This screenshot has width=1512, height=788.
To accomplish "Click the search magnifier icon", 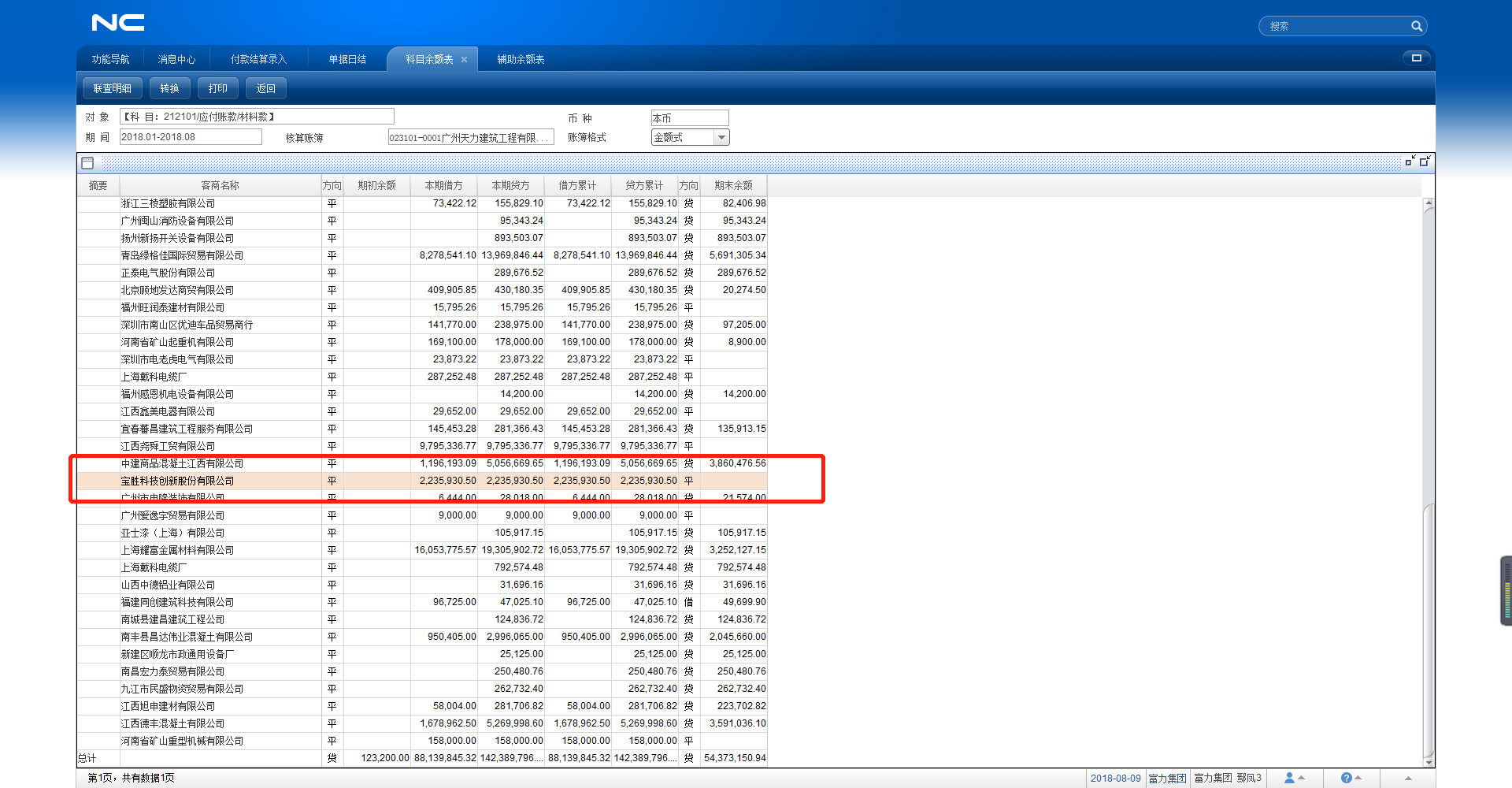I will 1416,26.
